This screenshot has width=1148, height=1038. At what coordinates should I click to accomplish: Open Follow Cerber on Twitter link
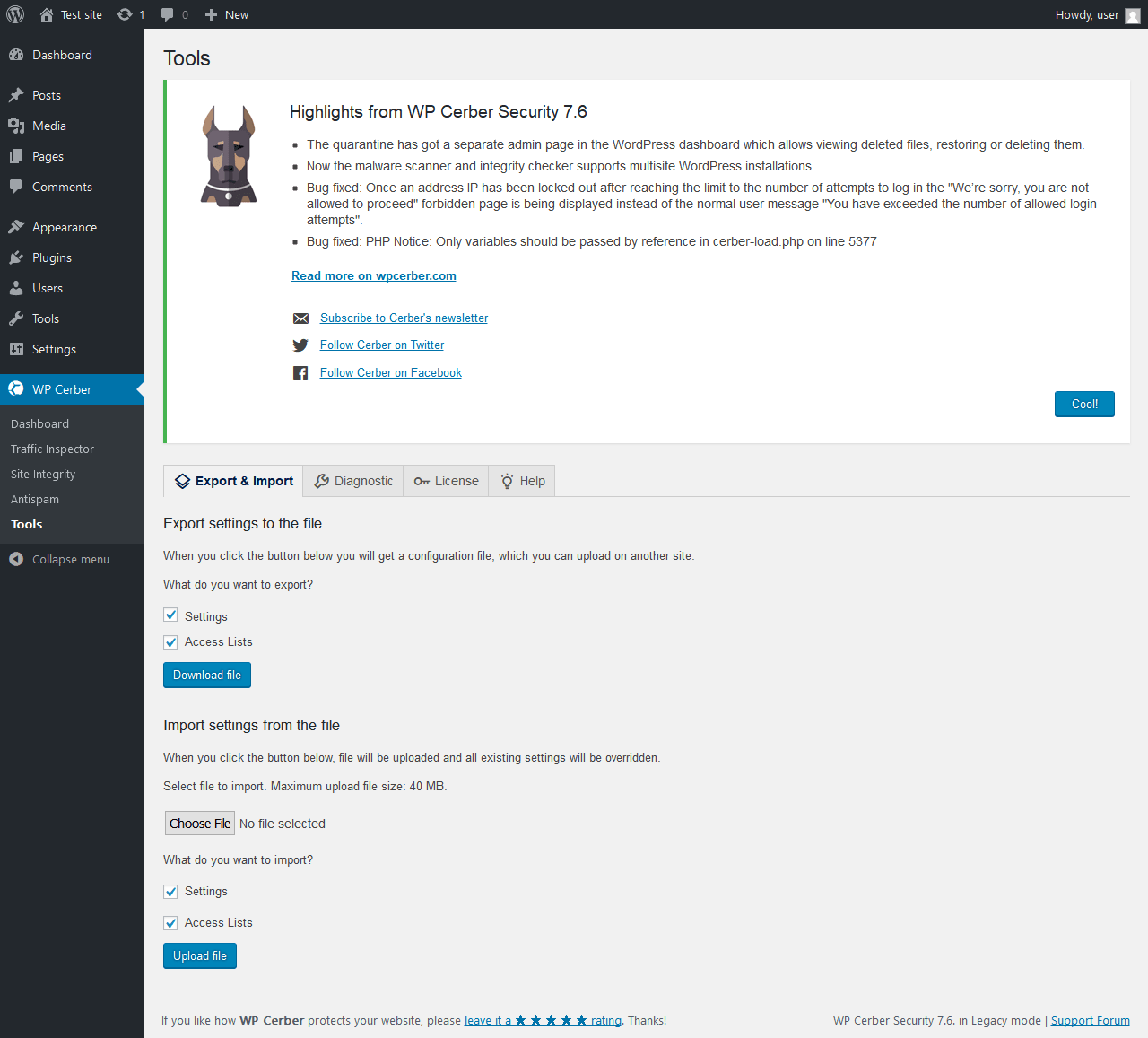(x=382, y=345)
